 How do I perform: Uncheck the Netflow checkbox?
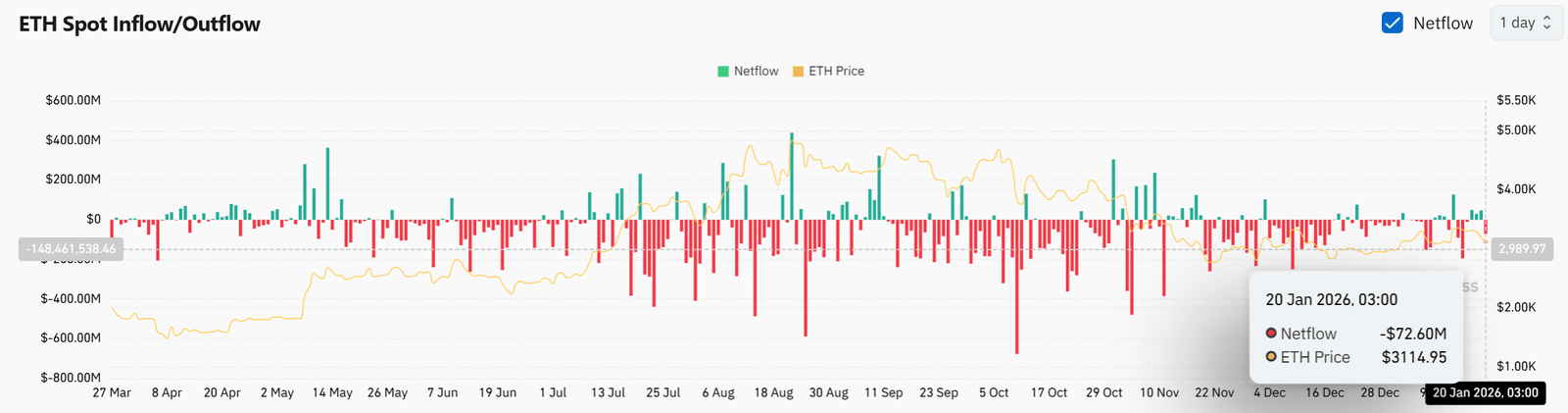[1392, 23]
